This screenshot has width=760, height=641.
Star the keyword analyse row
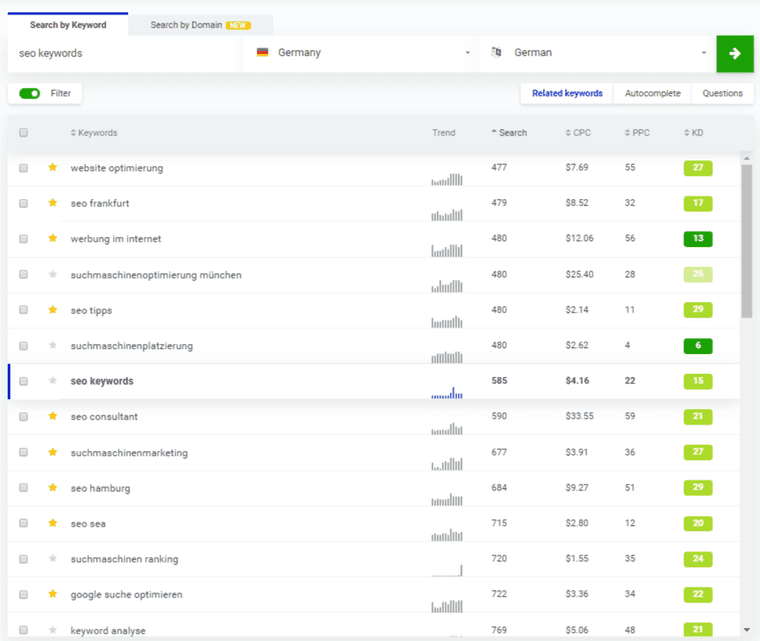click(53, 630)
